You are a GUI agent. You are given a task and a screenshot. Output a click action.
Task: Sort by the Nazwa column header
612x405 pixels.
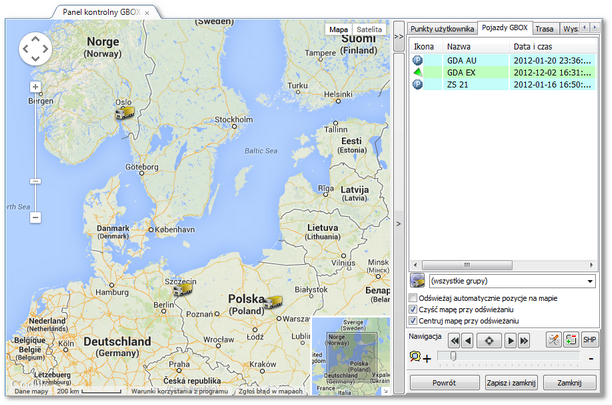click(459, 47)
